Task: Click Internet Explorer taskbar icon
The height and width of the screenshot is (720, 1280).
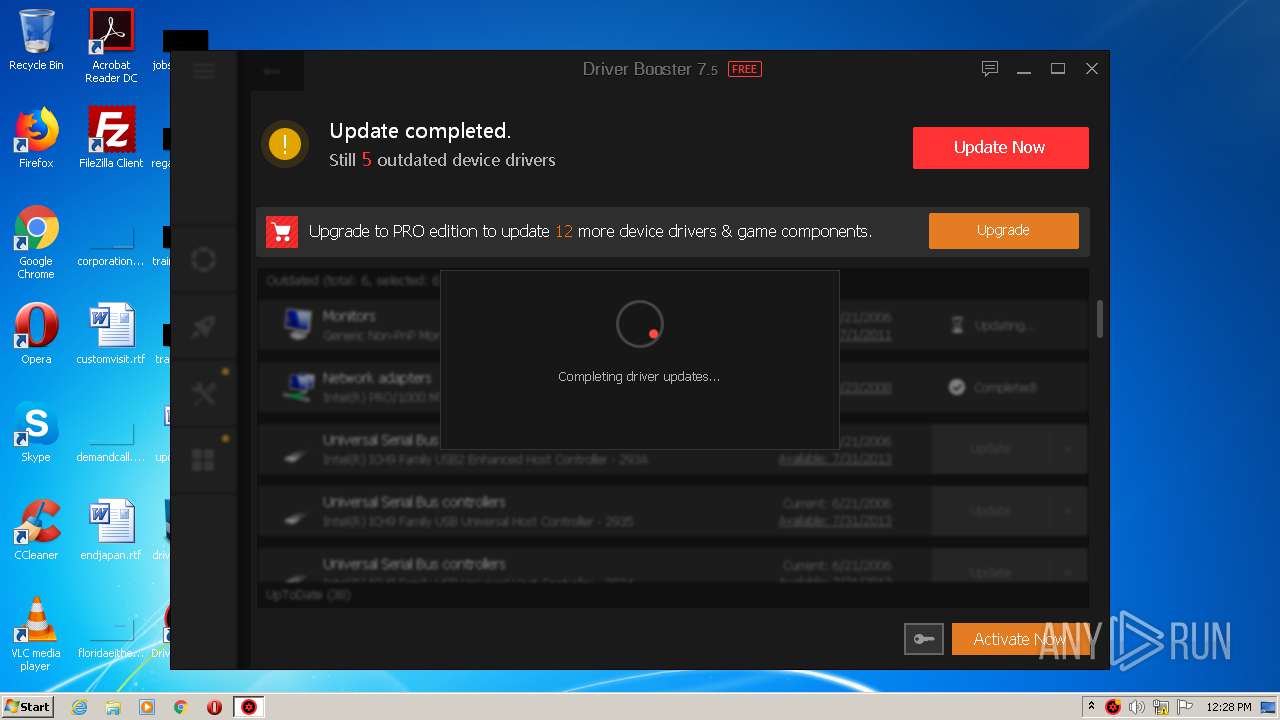Action: point(80,707)
